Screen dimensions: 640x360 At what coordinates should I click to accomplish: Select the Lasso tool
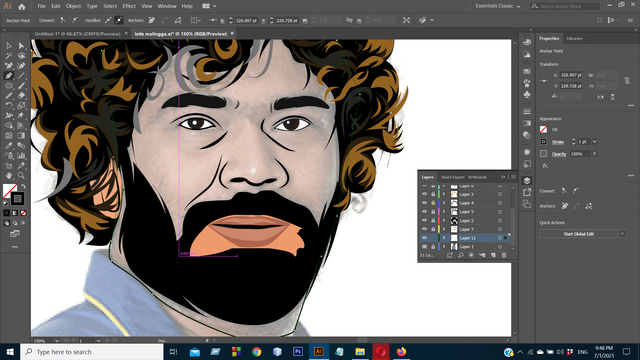point(21,56)
